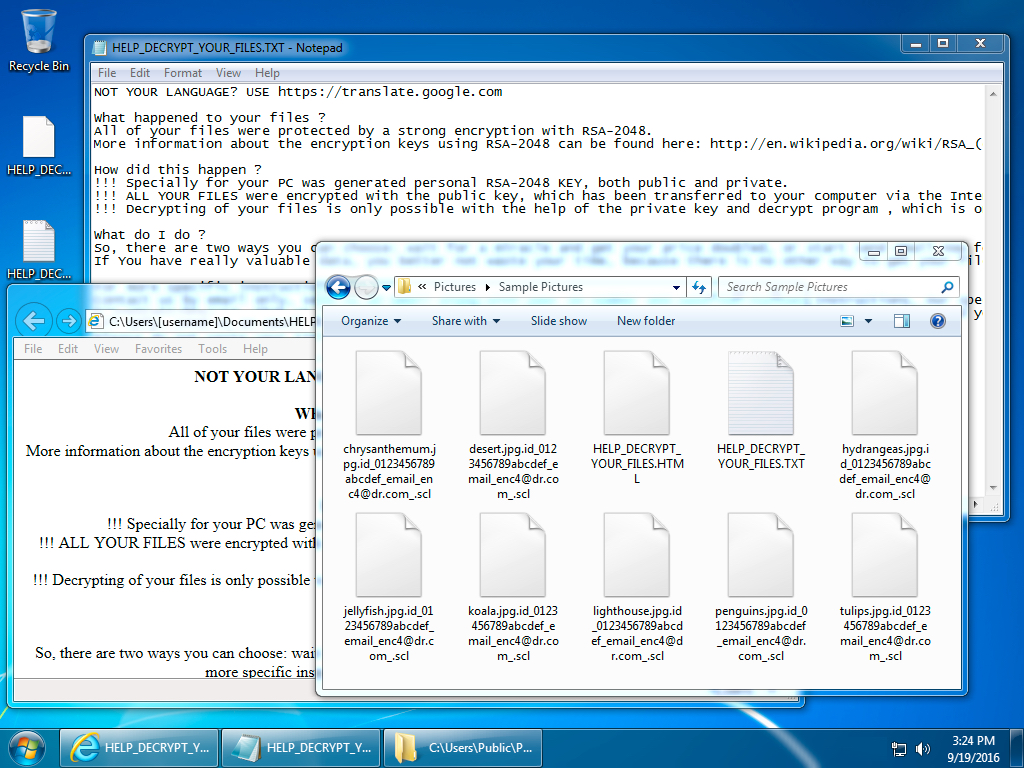Open Internet Explorer's Edit menu
Viewport: 1024px width, 768px height.
click(x=68, y=349)
